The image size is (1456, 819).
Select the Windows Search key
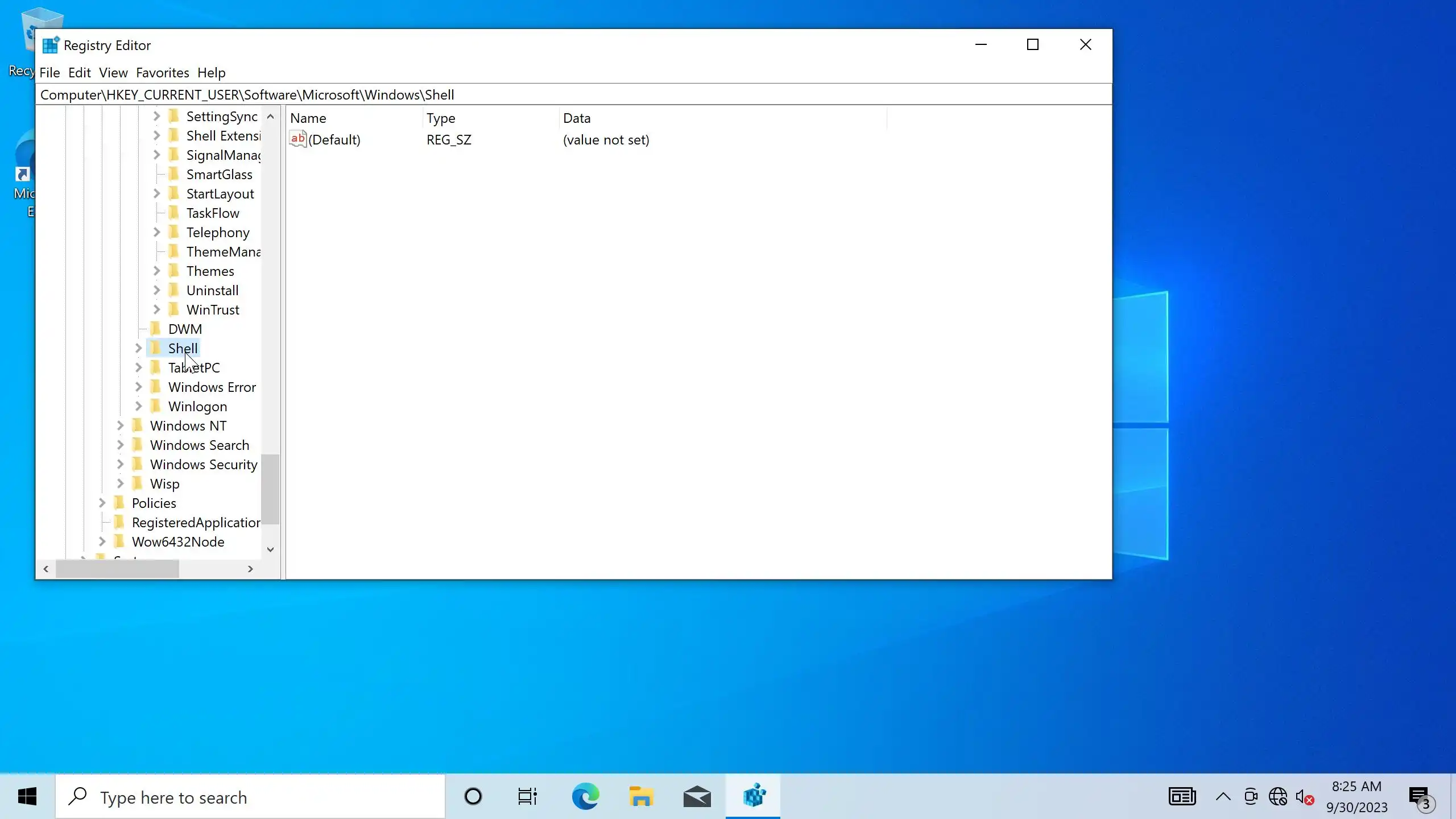199,445
